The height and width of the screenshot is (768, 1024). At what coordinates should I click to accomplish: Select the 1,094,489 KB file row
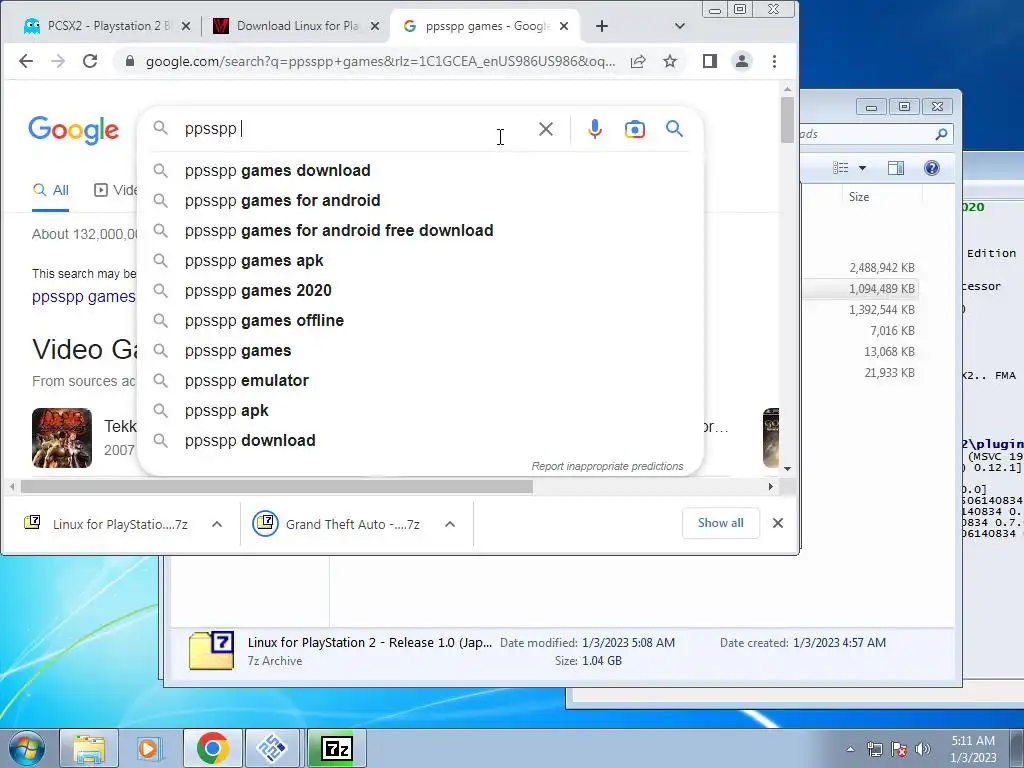click(x=859, y=289)
